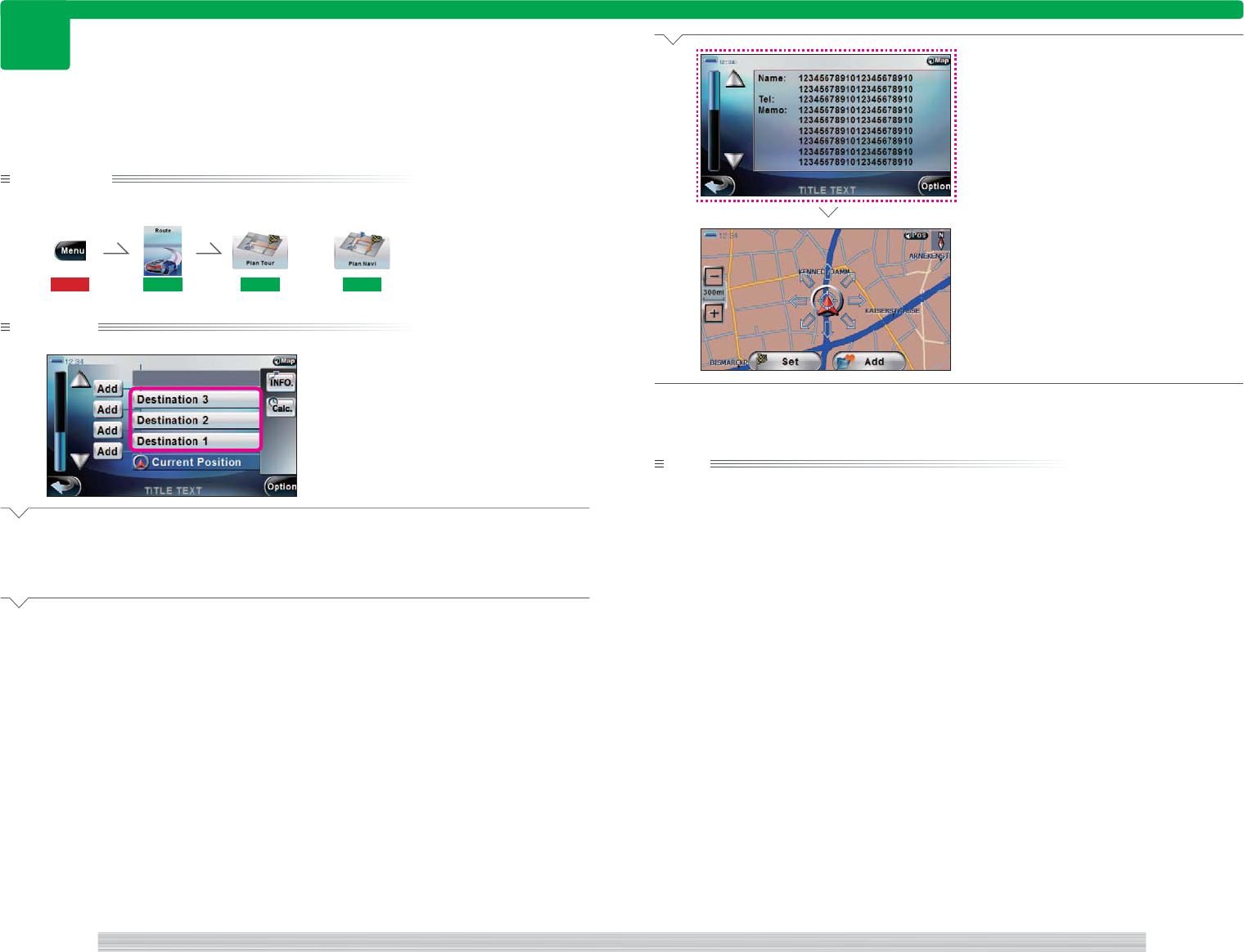Zoom out the map with minus
Viewport: 1244px width, 952px height.
(714, 277)
